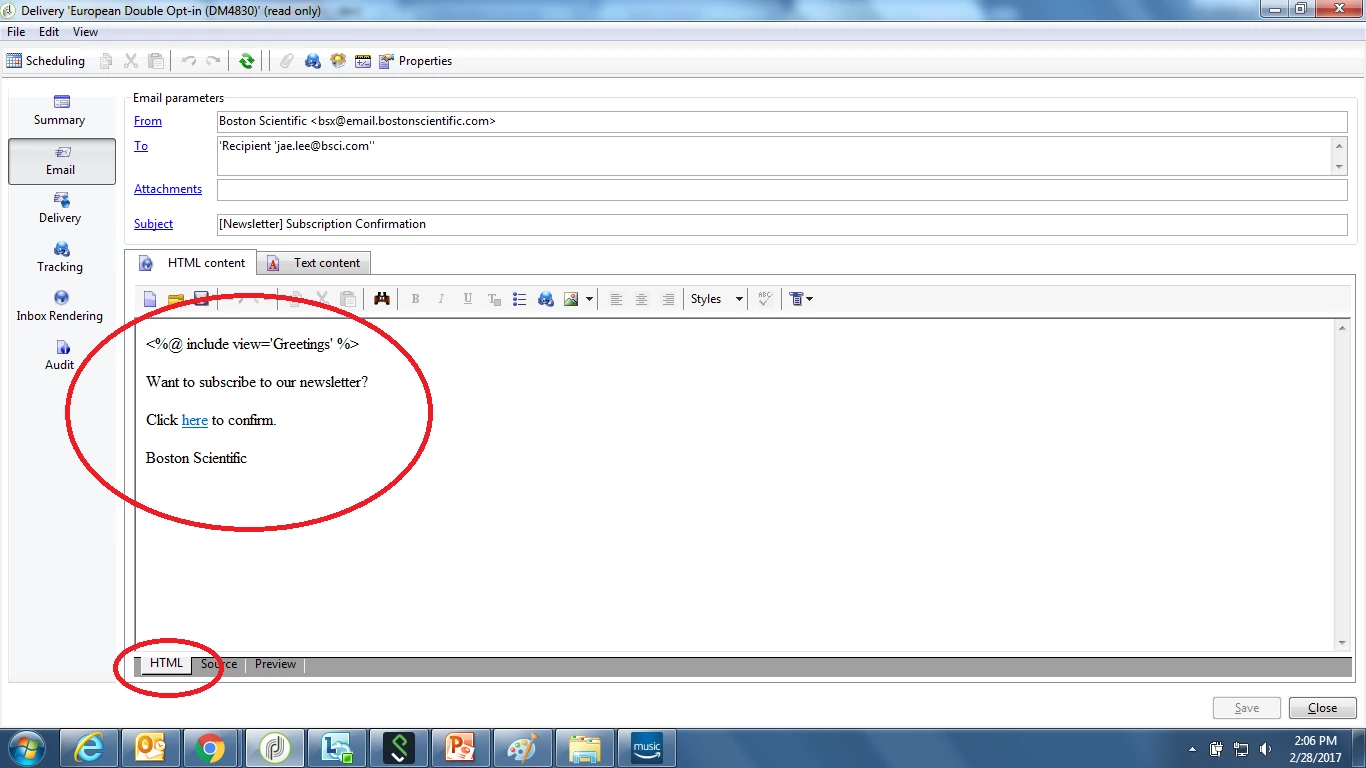Click the Attachments link
This screenshot has width=1366, height=768.
(168, 189)
